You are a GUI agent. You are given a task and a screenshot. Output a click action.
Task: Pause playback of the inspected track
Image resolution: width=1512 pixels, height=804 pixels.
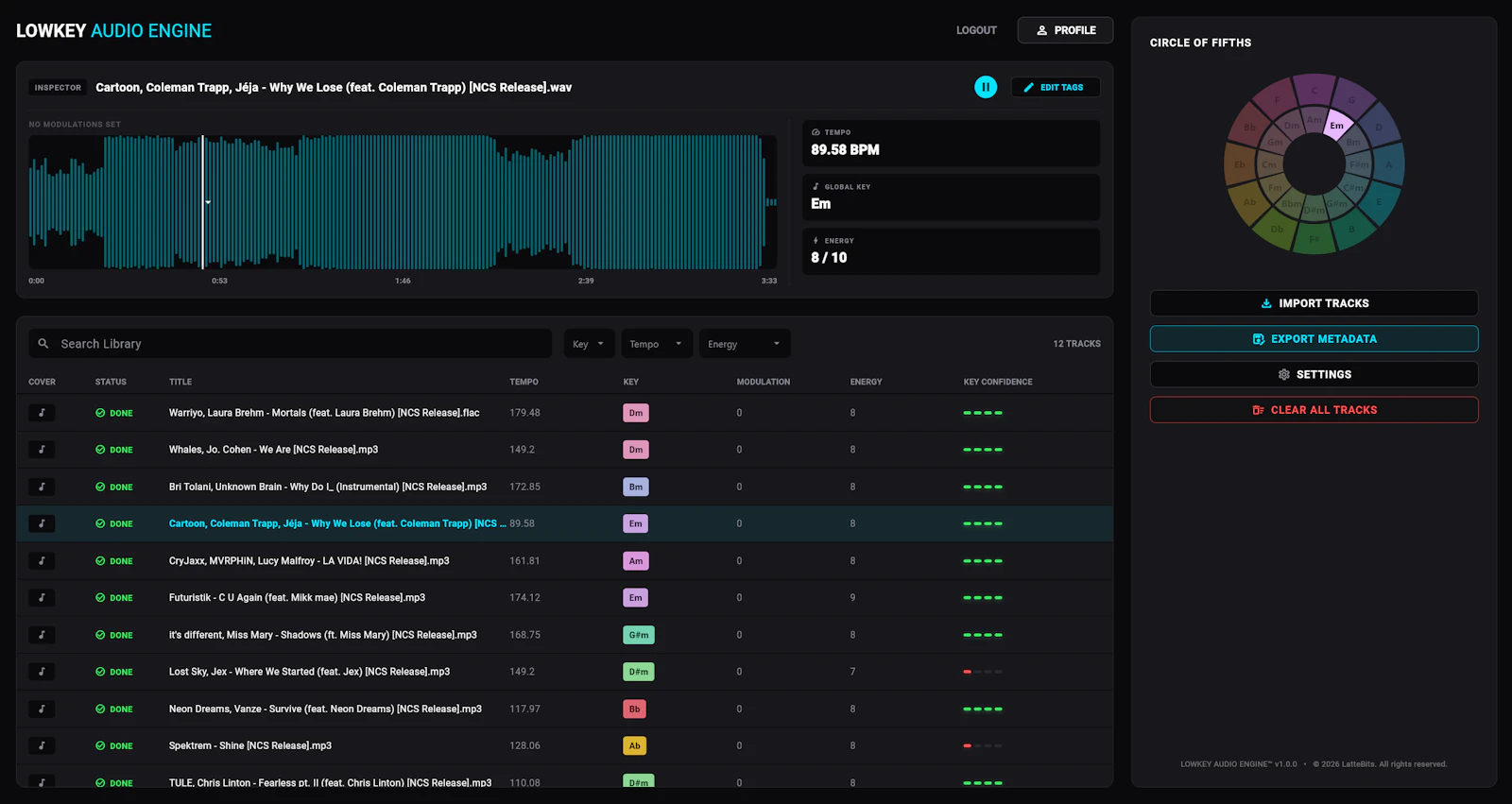(986, 87)
